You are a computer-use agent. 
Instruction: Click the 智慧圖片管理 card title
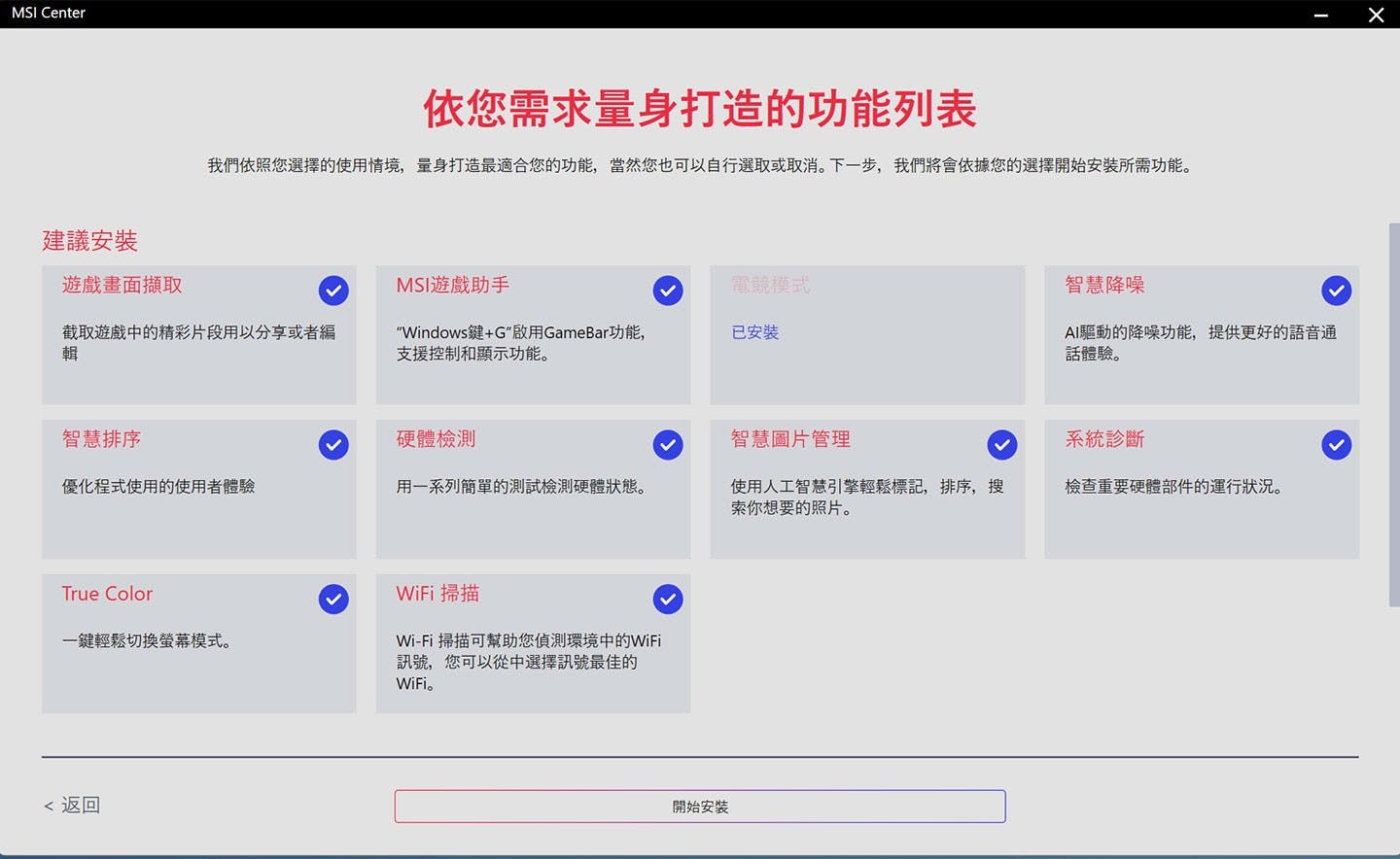[x=790, y=439]
